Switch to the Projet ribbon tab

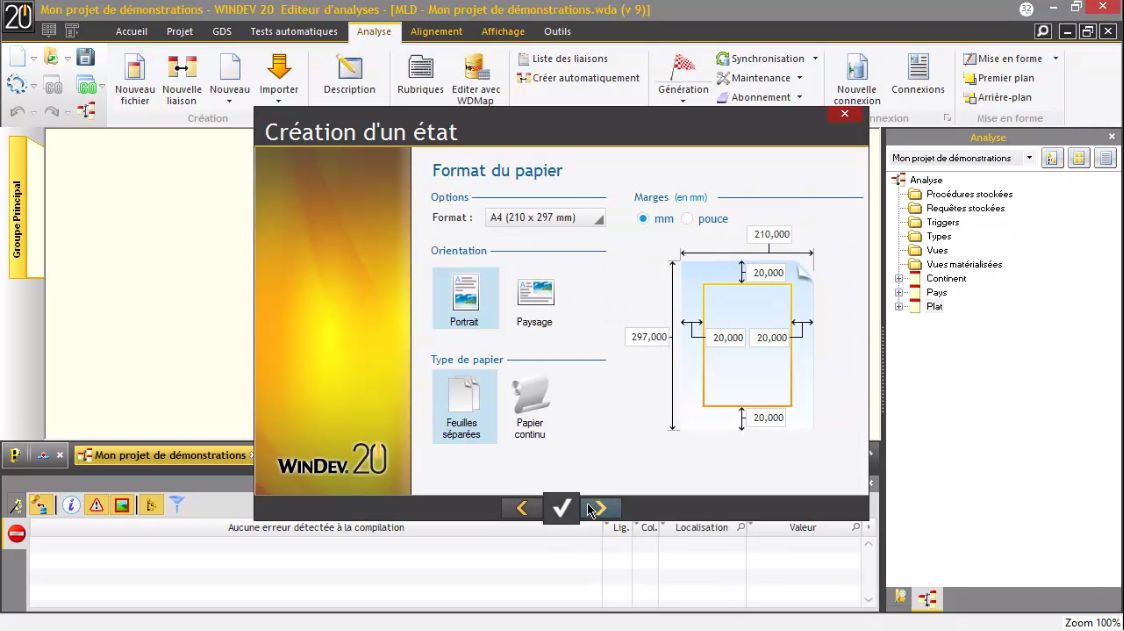coord(179,32)
